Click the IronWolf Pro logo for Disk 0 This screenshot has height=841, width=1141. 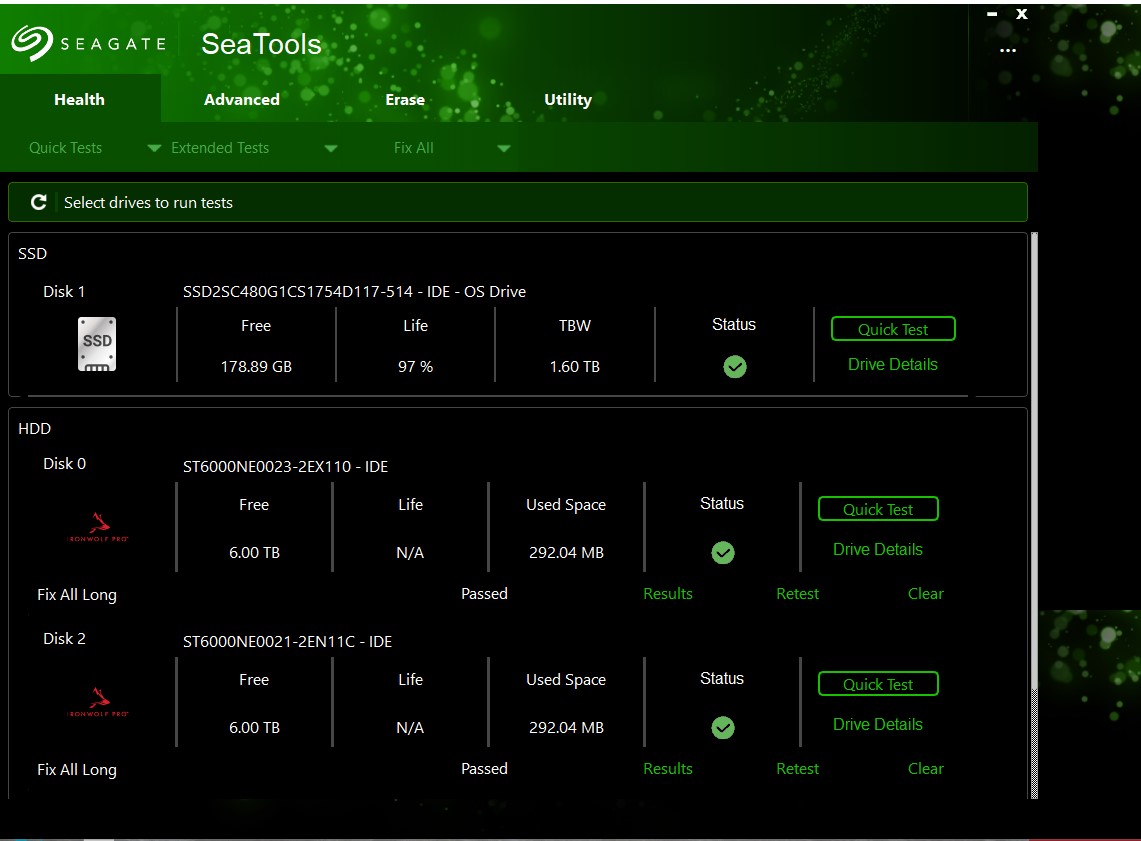[98, 527]
